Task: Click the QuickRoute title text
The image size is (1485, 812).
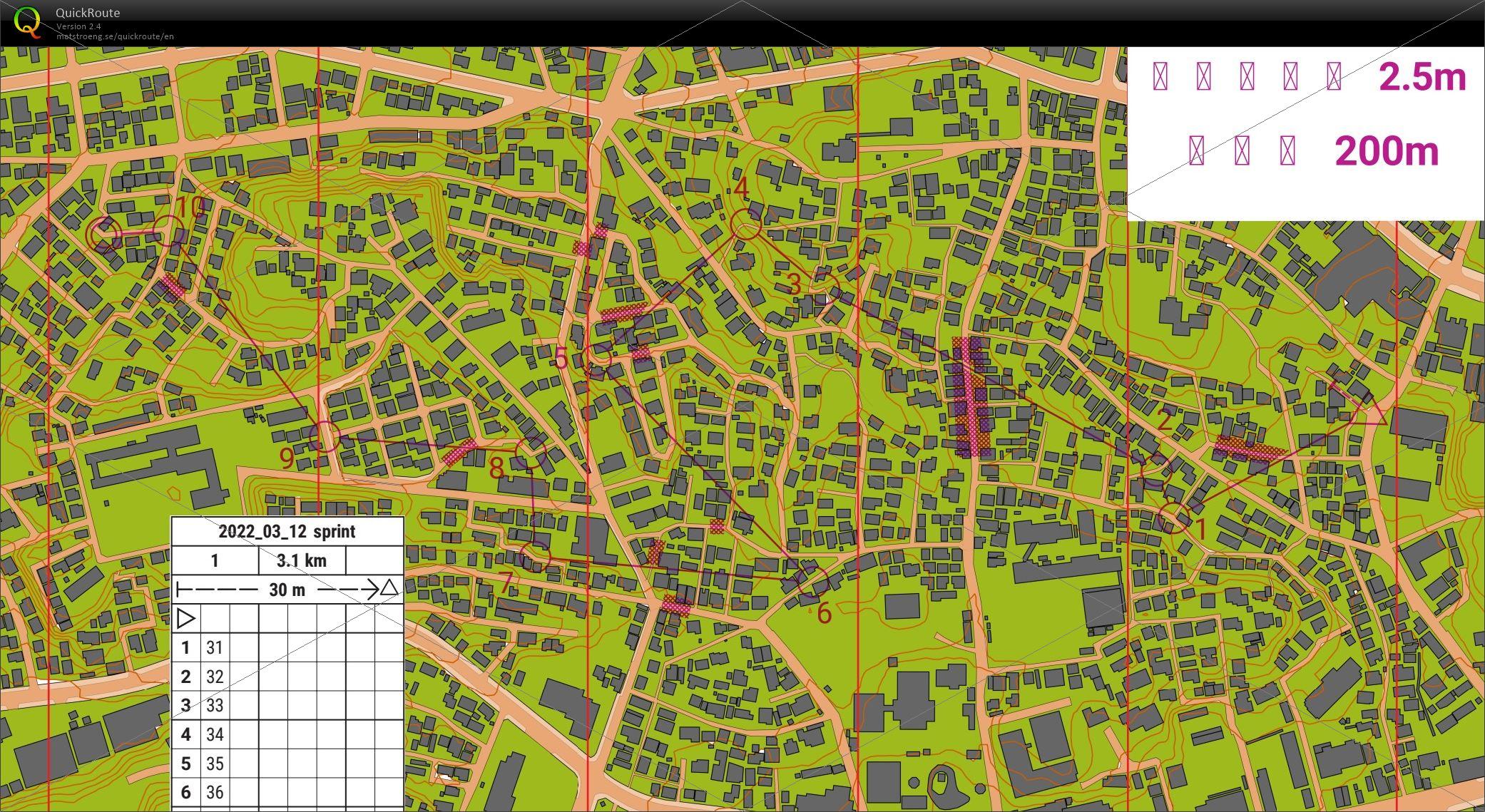Action: tap(88, 13)
